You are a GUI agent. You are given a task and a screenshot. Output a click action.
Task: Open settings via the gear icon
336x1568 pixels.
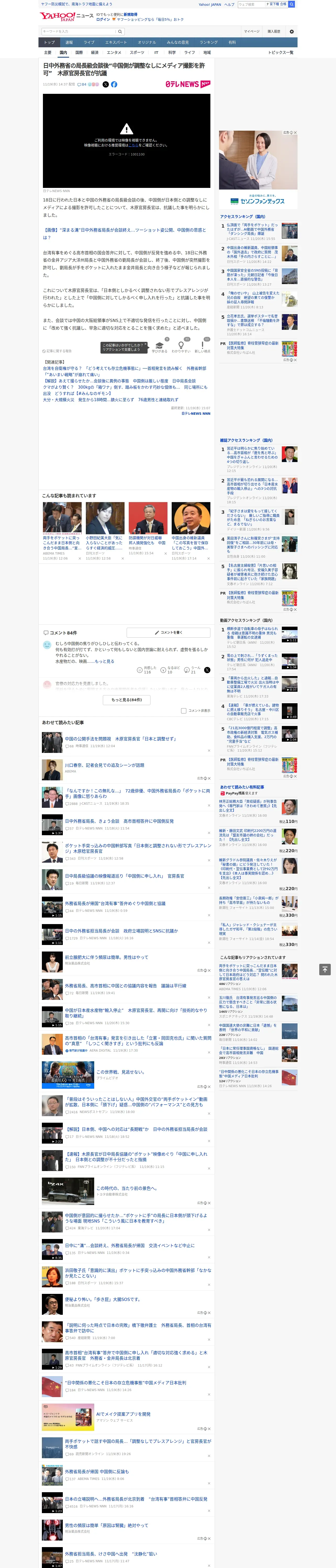292,31
